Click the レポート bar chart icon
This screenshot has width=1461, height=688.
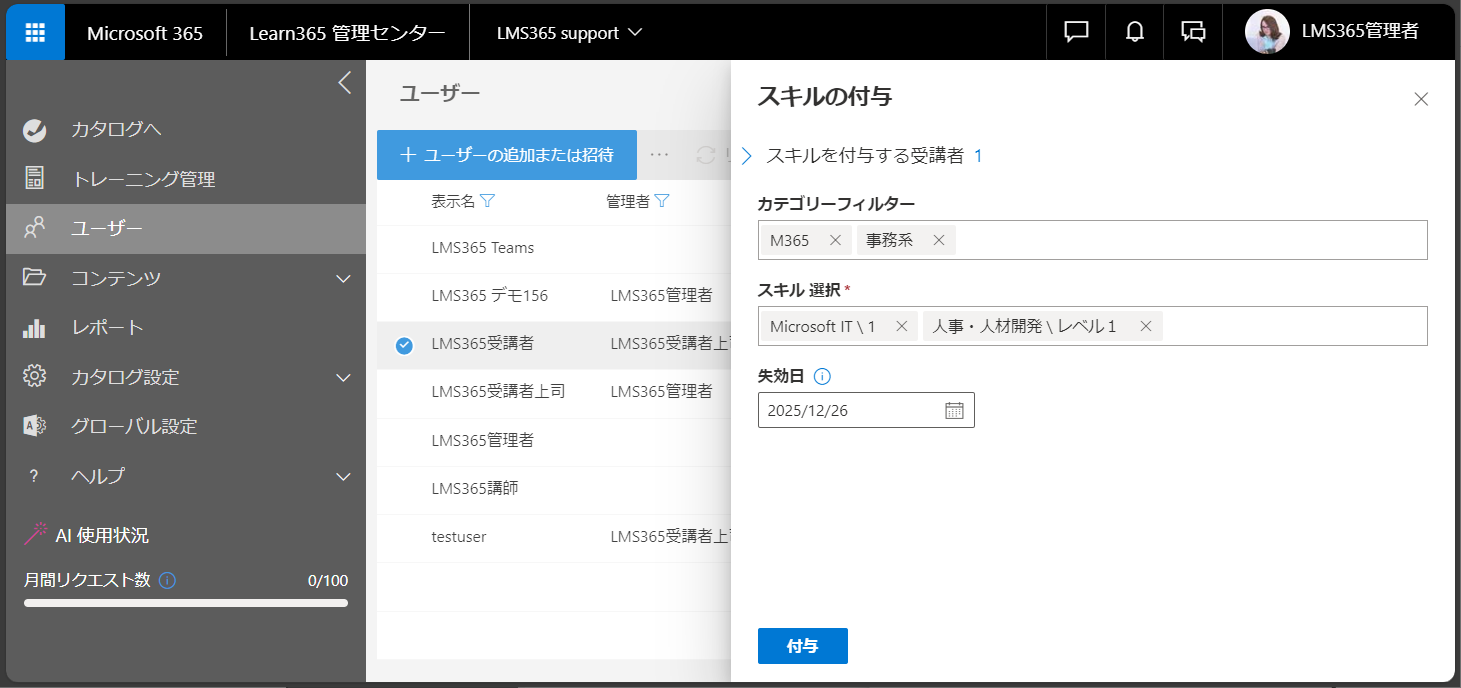(x=35, y=327)
